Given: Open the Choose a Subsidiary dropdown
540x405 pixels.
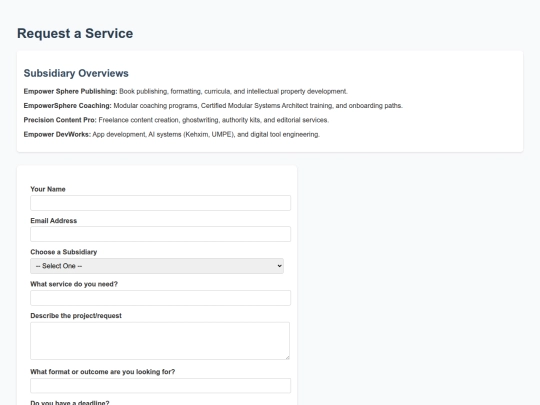Looking at the screenshot, I should pyautogui.click(x=157, y=266).
